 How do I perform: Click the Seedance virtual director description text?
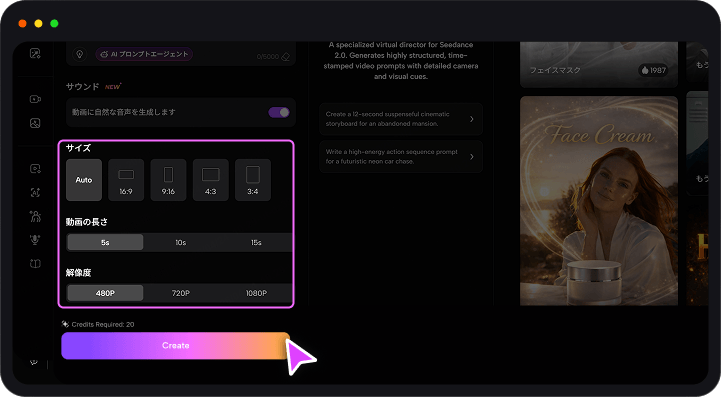coord(401,61)
